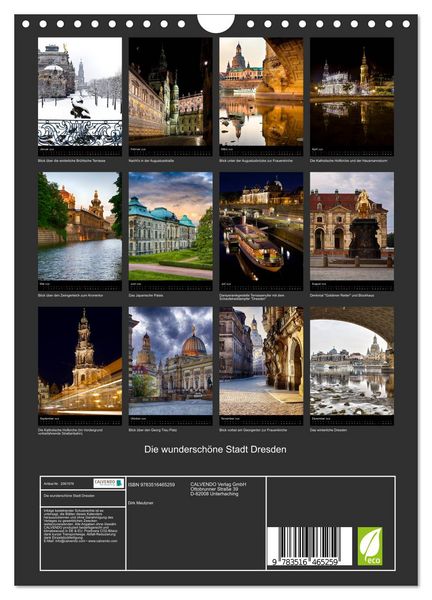This screenshot has width=432, height=600.
Task: Click caption 'Das Japanische Palais'
Action: (x=146, y=295)
